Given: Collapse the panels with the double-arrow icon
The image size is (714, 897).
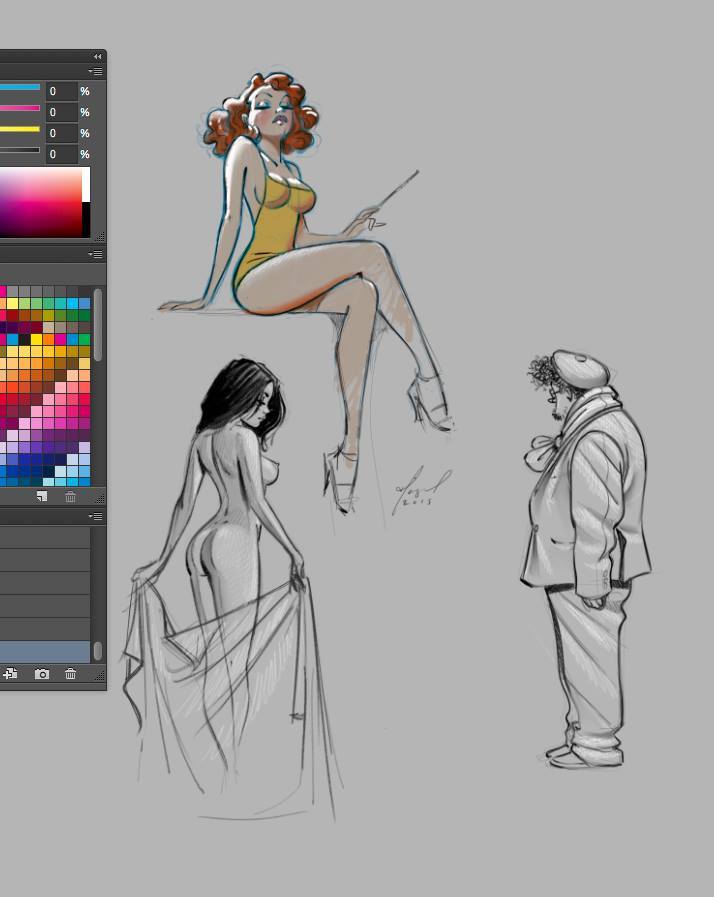Looking at the screenshot, I should pyautogui.click(x=97, y=57).
